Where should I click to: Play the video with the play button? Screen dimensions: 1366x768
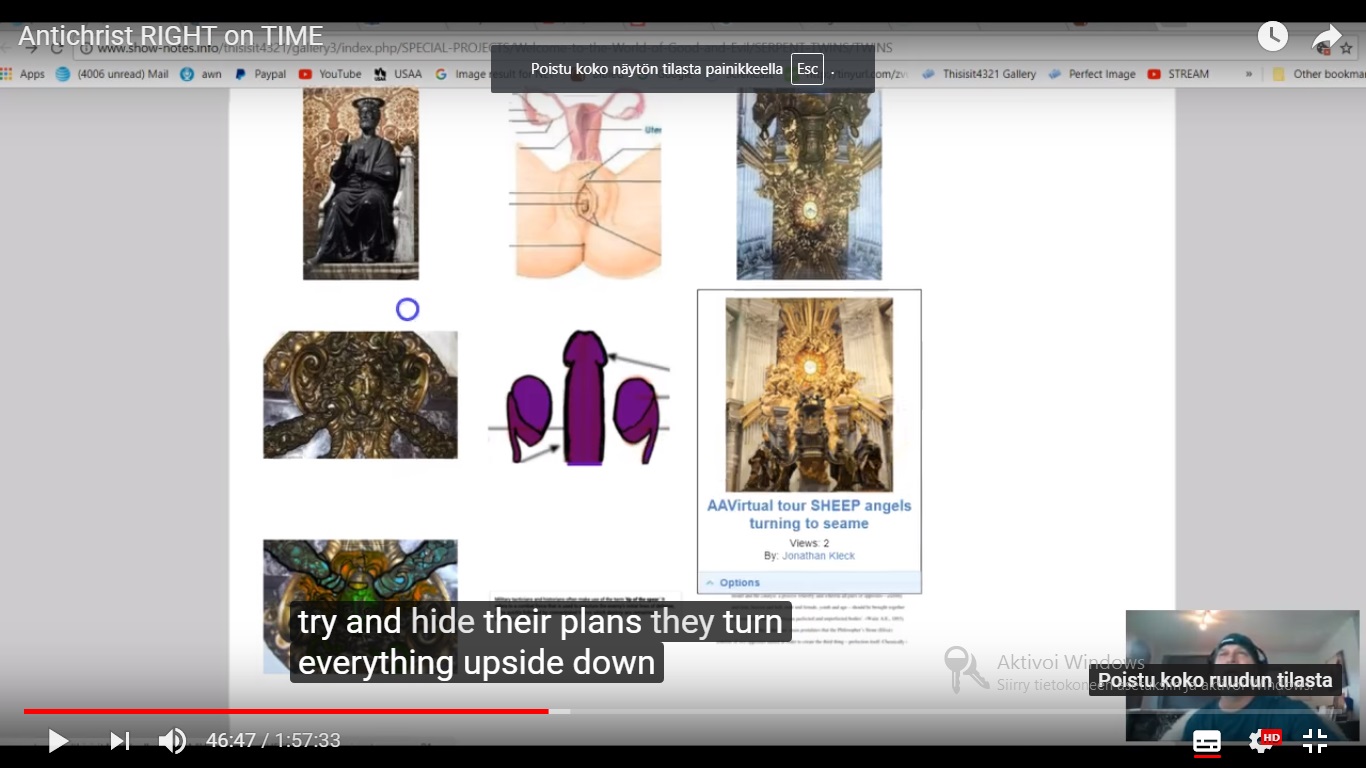[58, 741]
